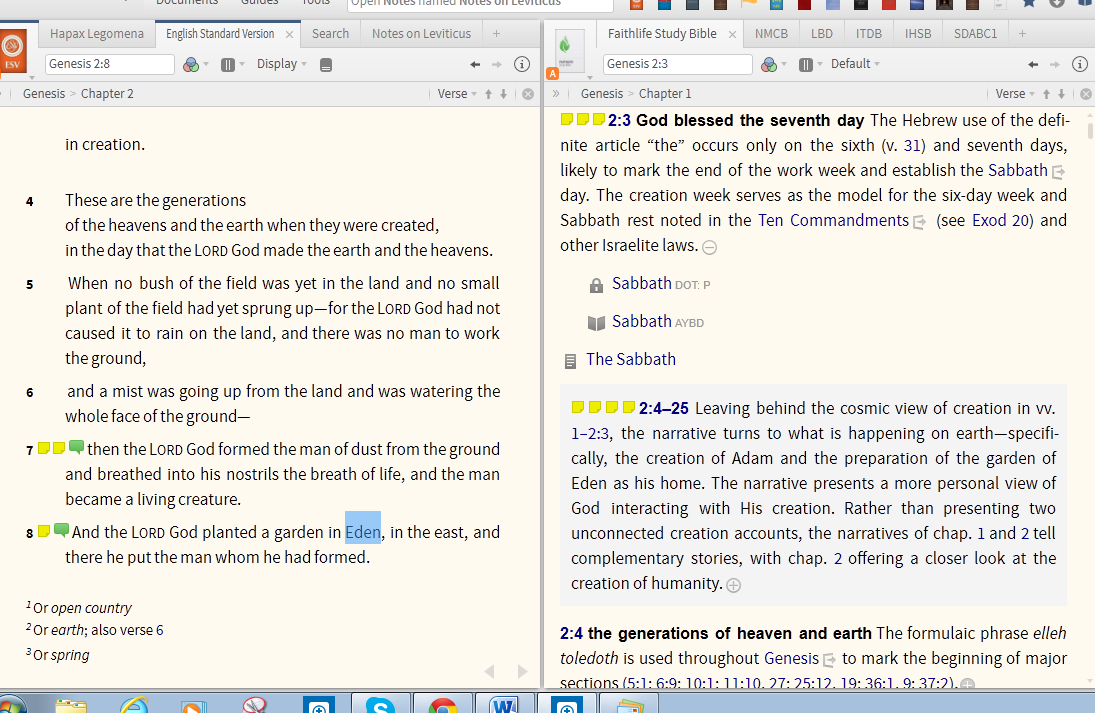1095x713 pixels.
Task: Follow the Exod 20 reference link
Action: (1001, 220)
